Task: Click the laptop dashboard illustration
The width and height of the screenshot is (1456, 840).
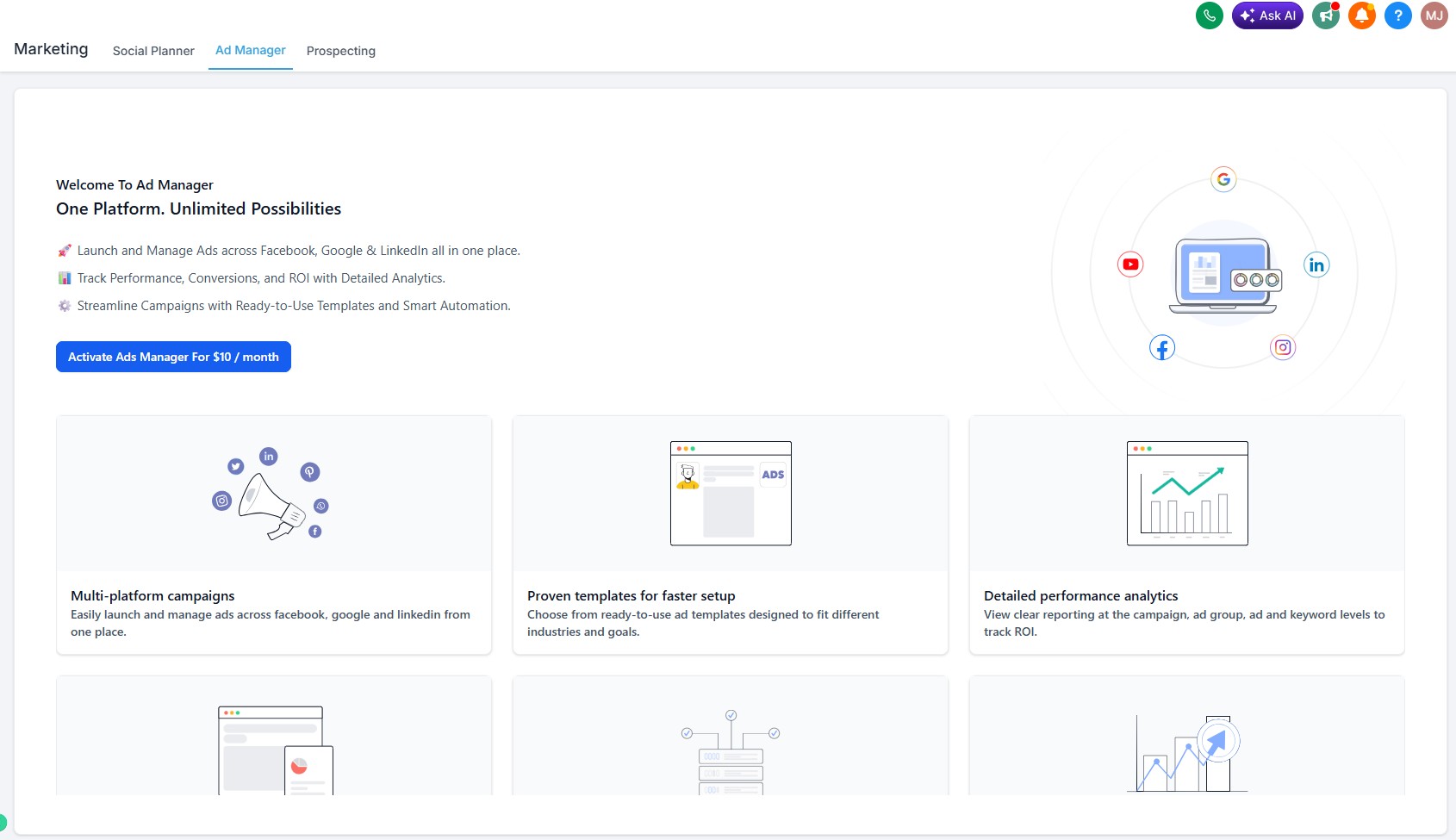Action: (x=1224, y=276)
